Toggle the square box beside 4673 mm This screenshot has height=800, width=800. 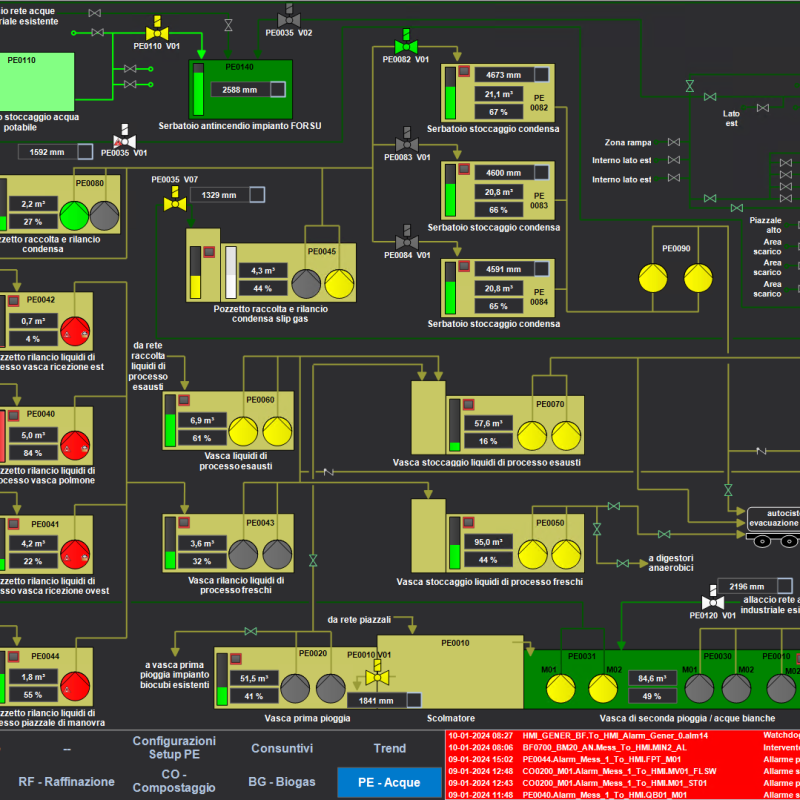click(541, 74)
